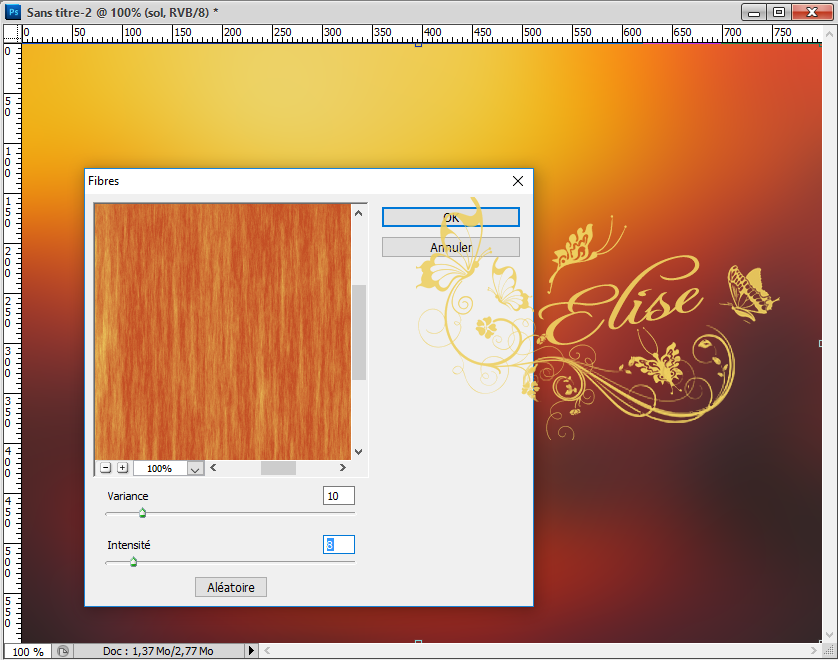Expand the Doc info status bar arrow

[x=251, y=651]
